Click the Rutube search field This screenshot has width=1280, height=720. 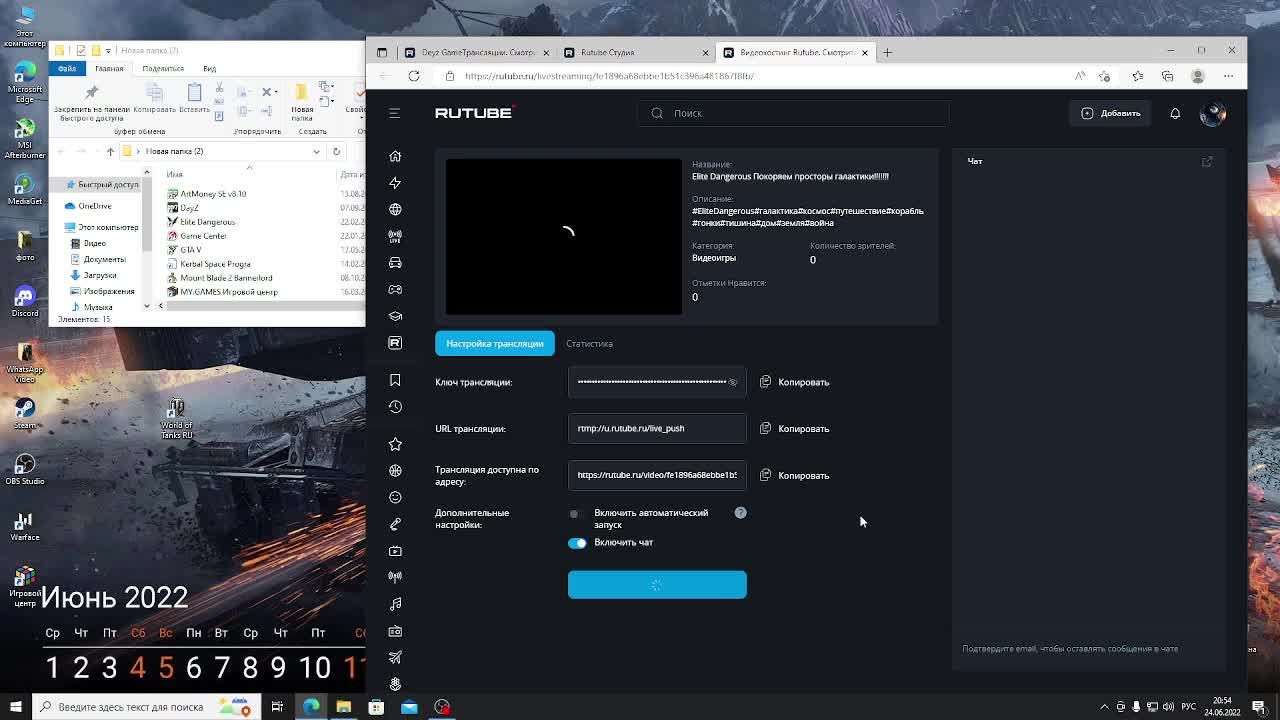(x=794, y=113)
